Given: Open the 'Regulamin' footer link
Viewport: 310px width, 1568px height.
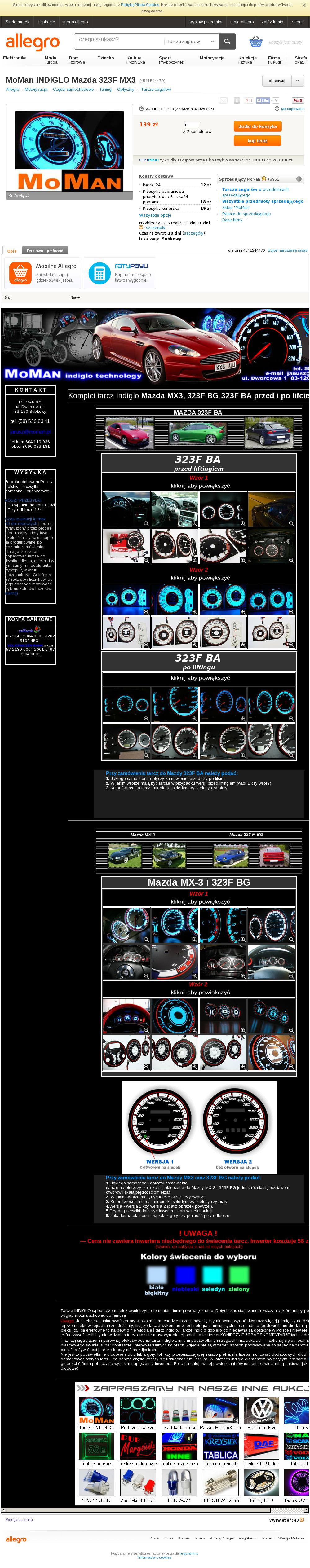Looking at the screenshot, I should pos(248,1538).
